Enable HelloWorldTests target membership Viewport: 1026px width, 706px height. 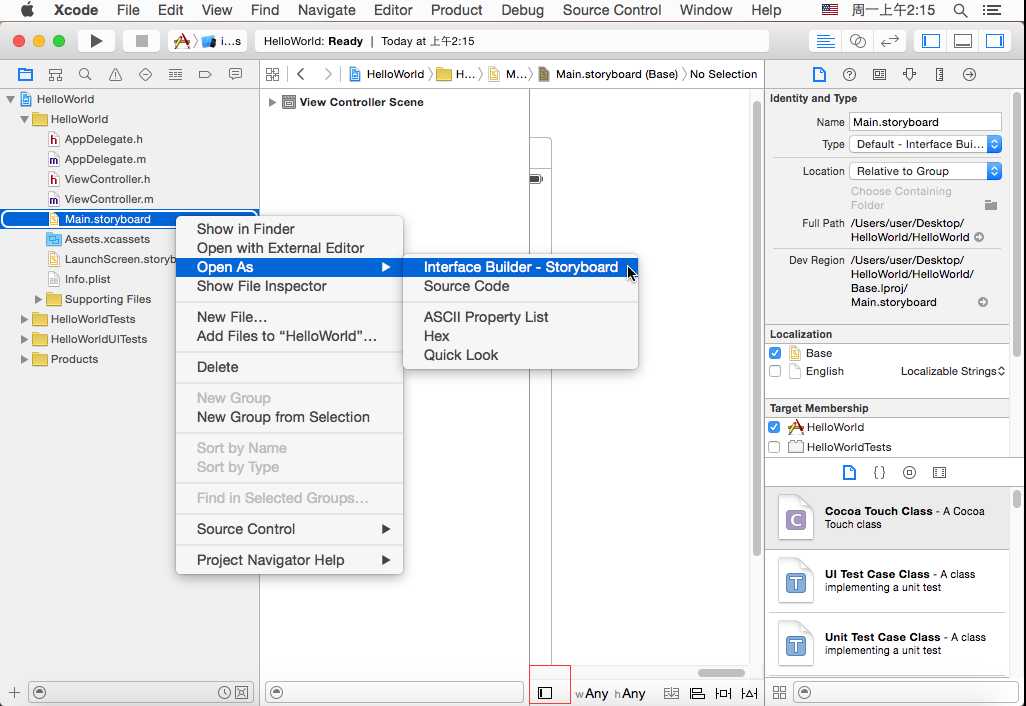point(774,447)
